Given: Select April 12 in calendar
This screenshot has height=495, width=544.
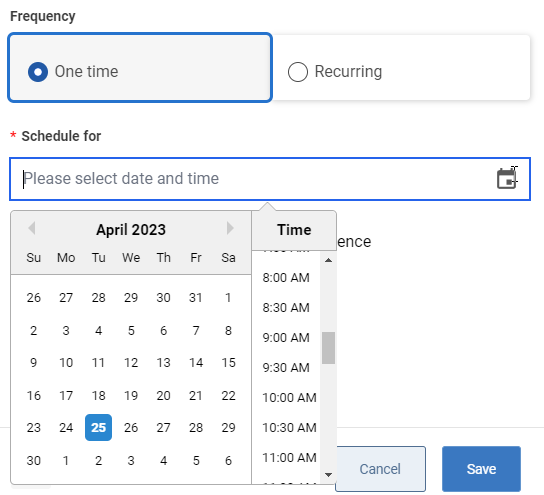Looking at the screenshot, I should coord(131,362).
